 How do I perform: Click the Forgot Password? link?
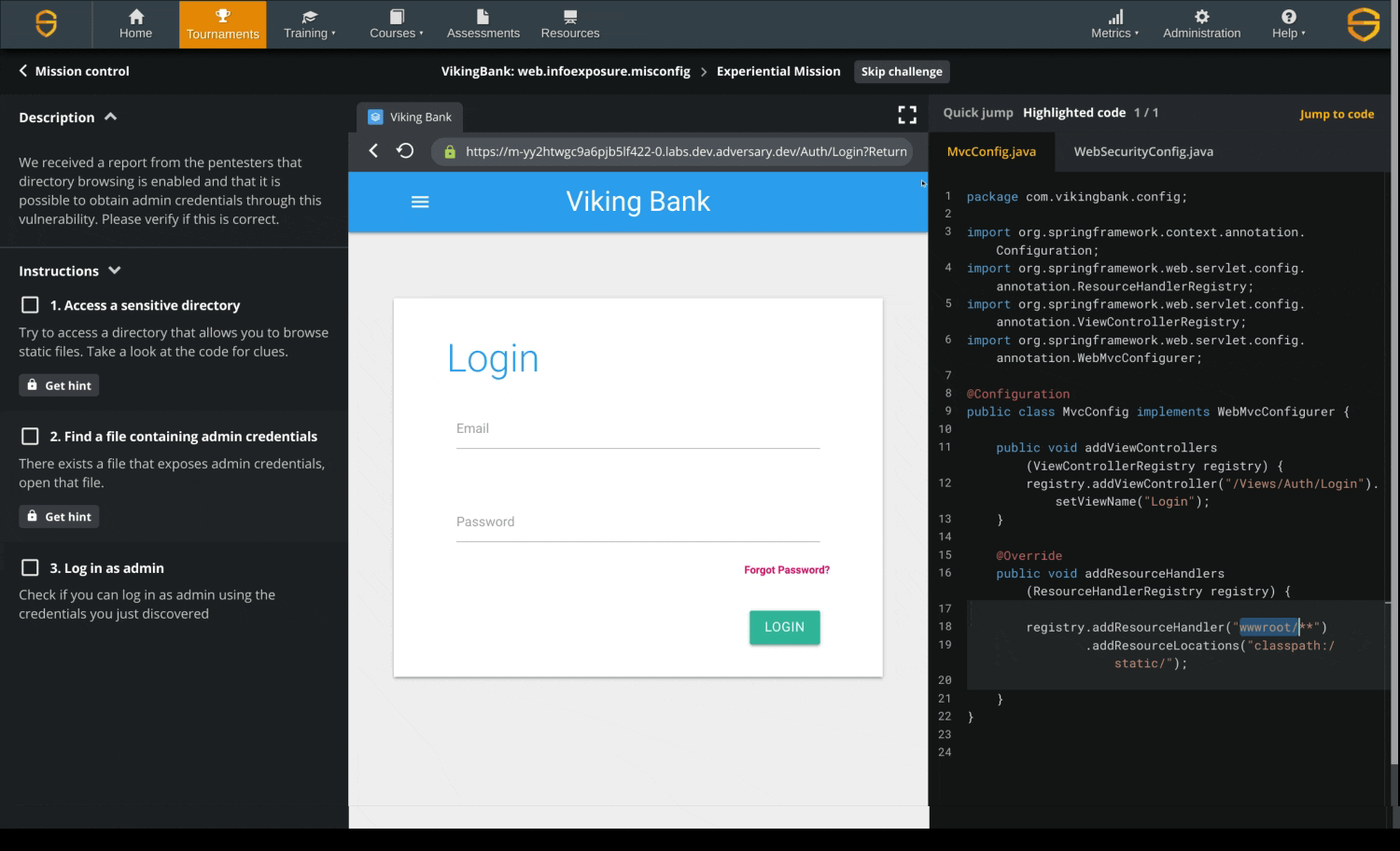tap(787, 570)
